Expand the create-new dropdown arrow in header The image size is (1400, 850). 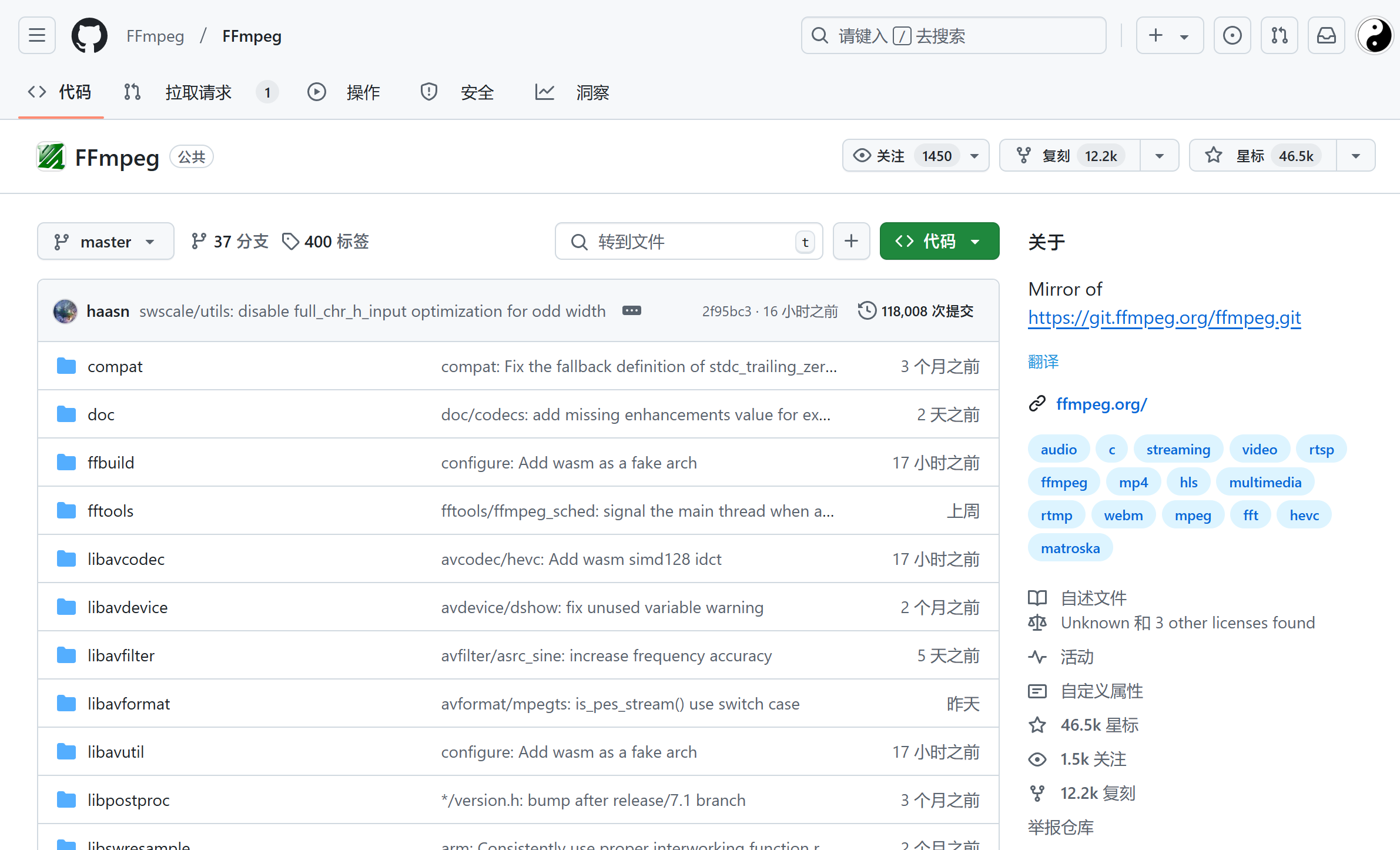(x=1184, y=36)
